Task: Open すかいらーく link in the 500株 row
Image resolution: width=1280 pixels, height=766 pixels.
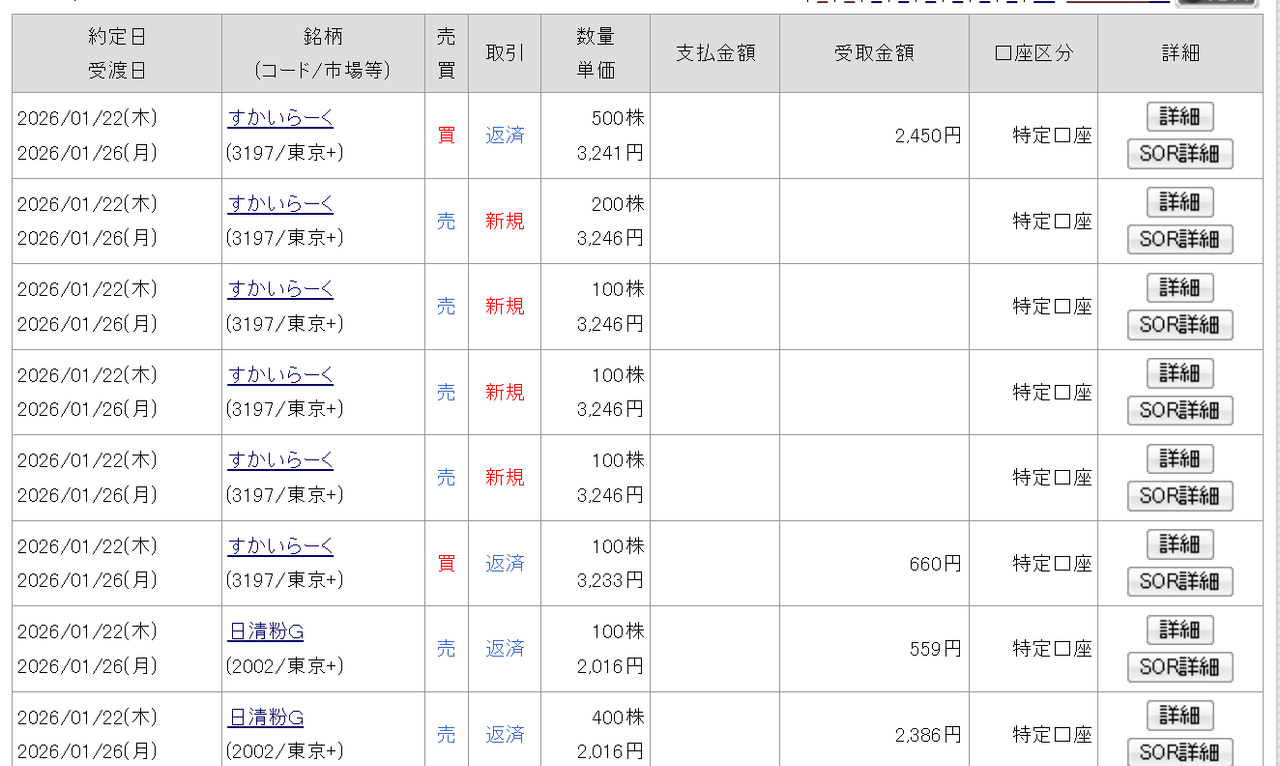Action: pyautogui.click(x=280, y=118)
